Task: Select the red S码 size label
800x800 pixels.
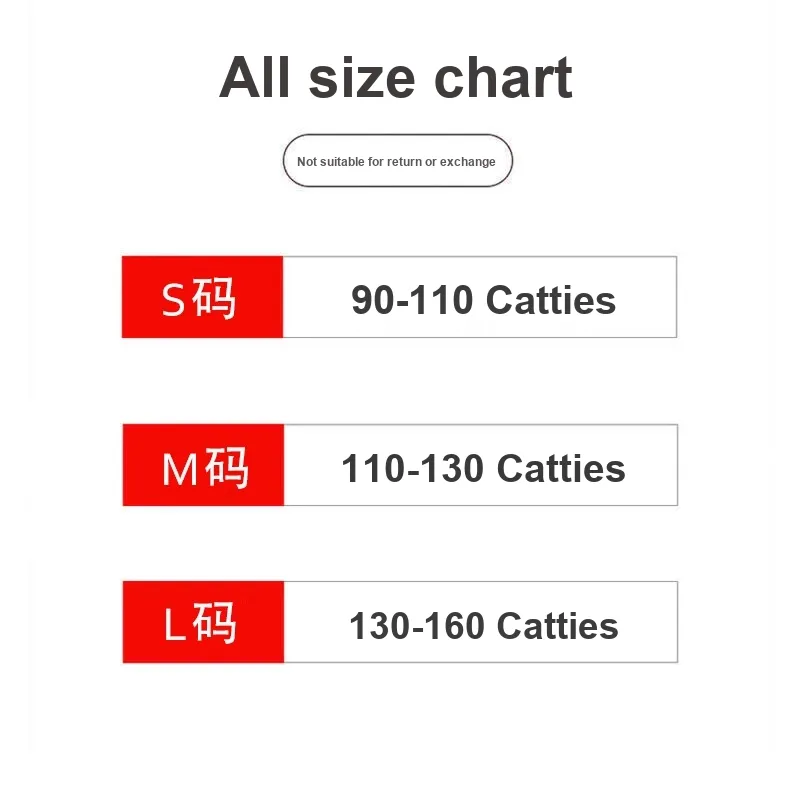Action: (x=203, y=297)
